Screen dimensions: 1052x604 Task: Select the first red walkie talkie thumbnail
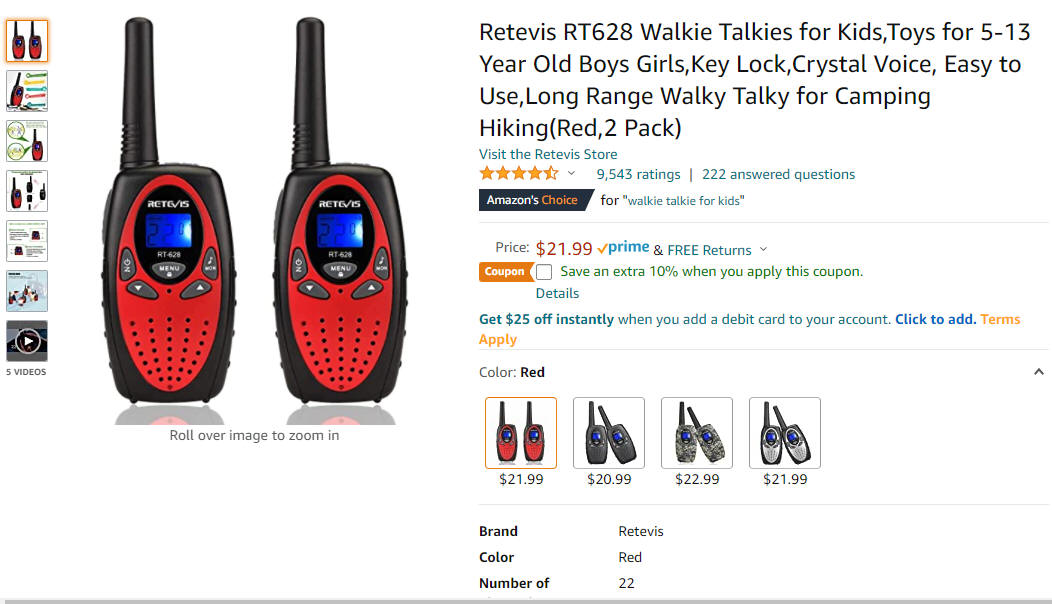pos(27,41)
